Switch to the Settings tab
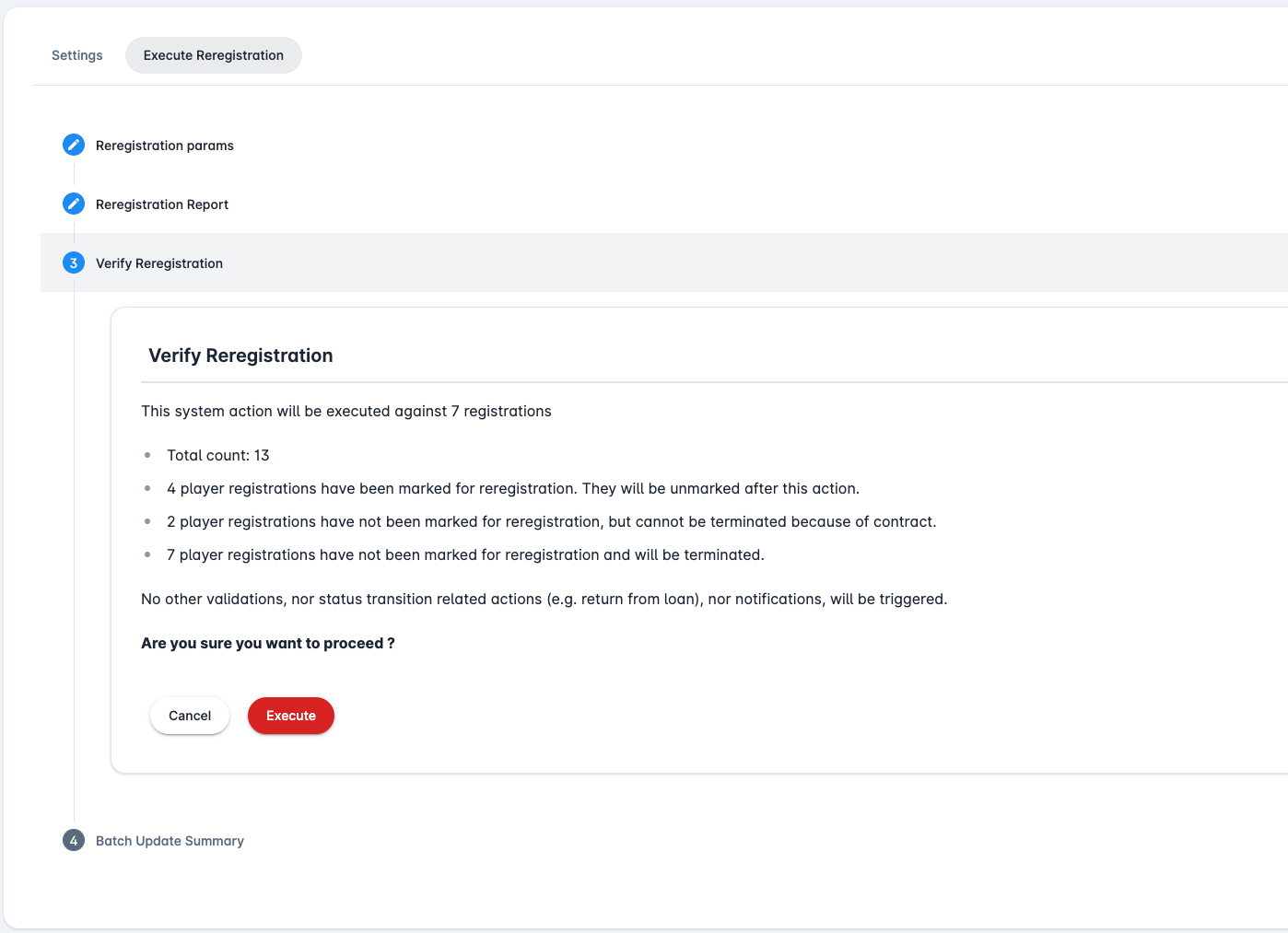 coord(77,55)
